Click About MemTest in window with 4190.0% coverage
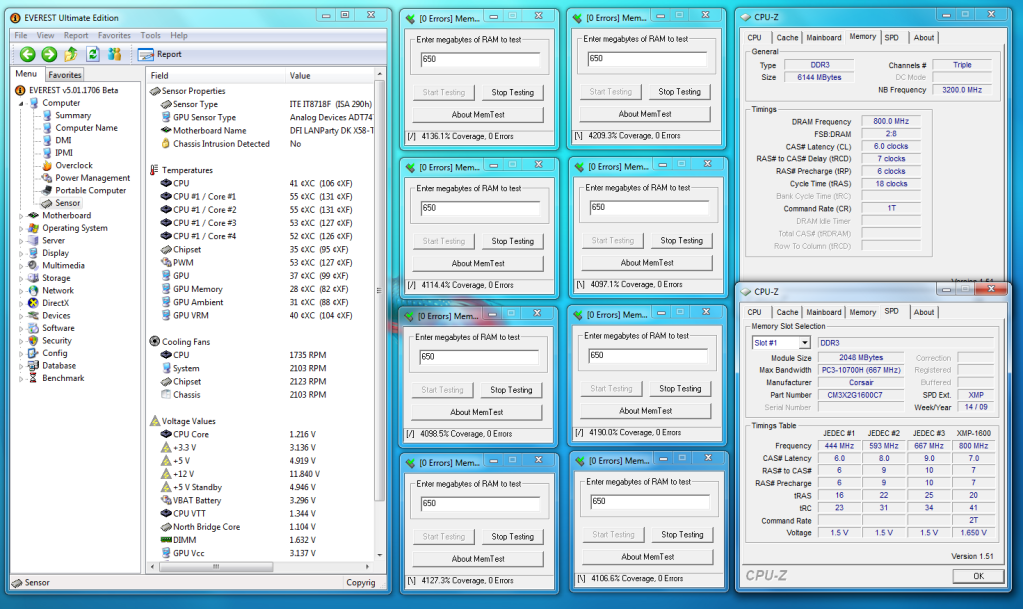1023x609 pixels. (x=645, y=411)
